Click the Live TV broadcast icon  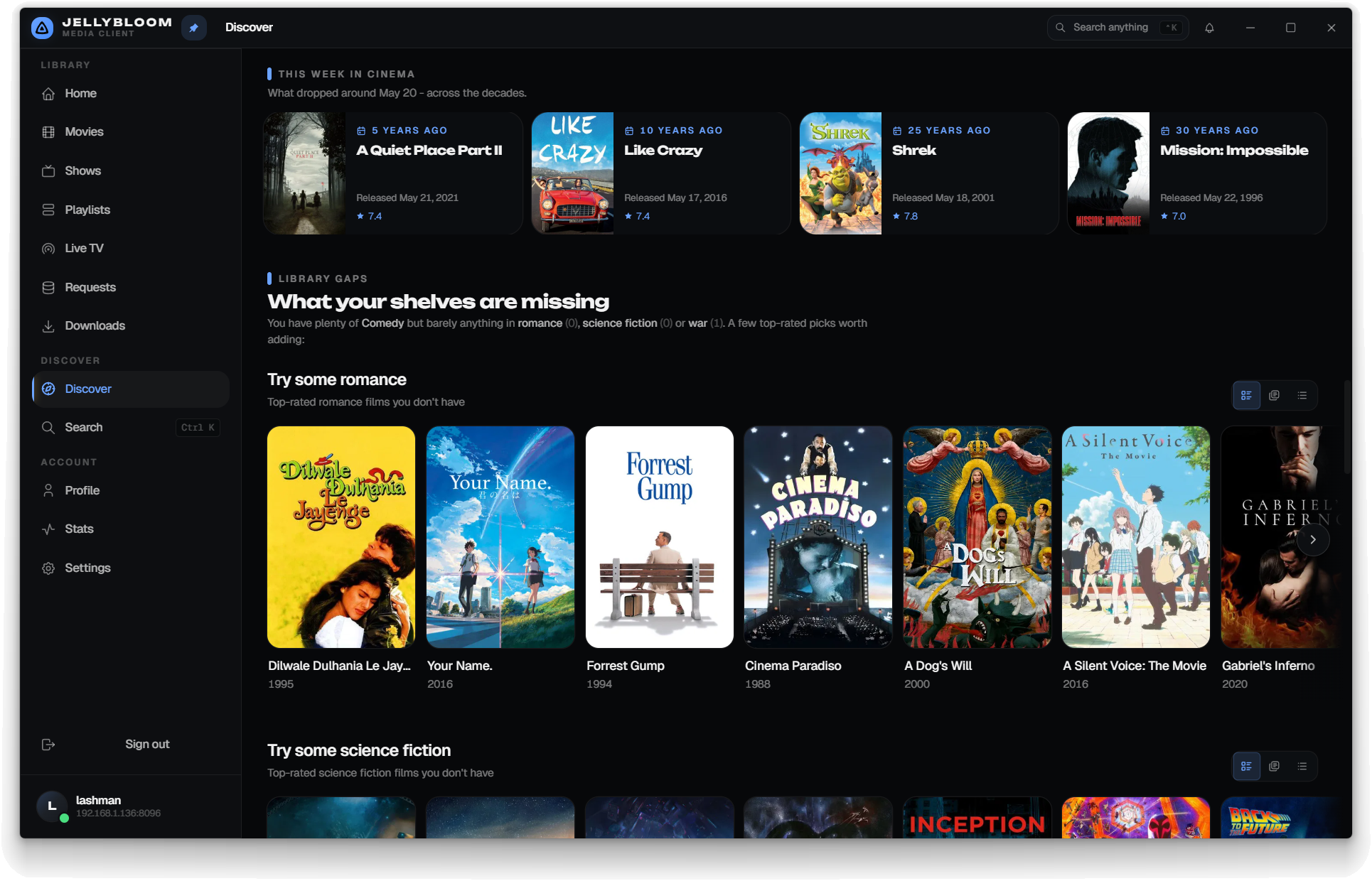[x=48, y=248]
